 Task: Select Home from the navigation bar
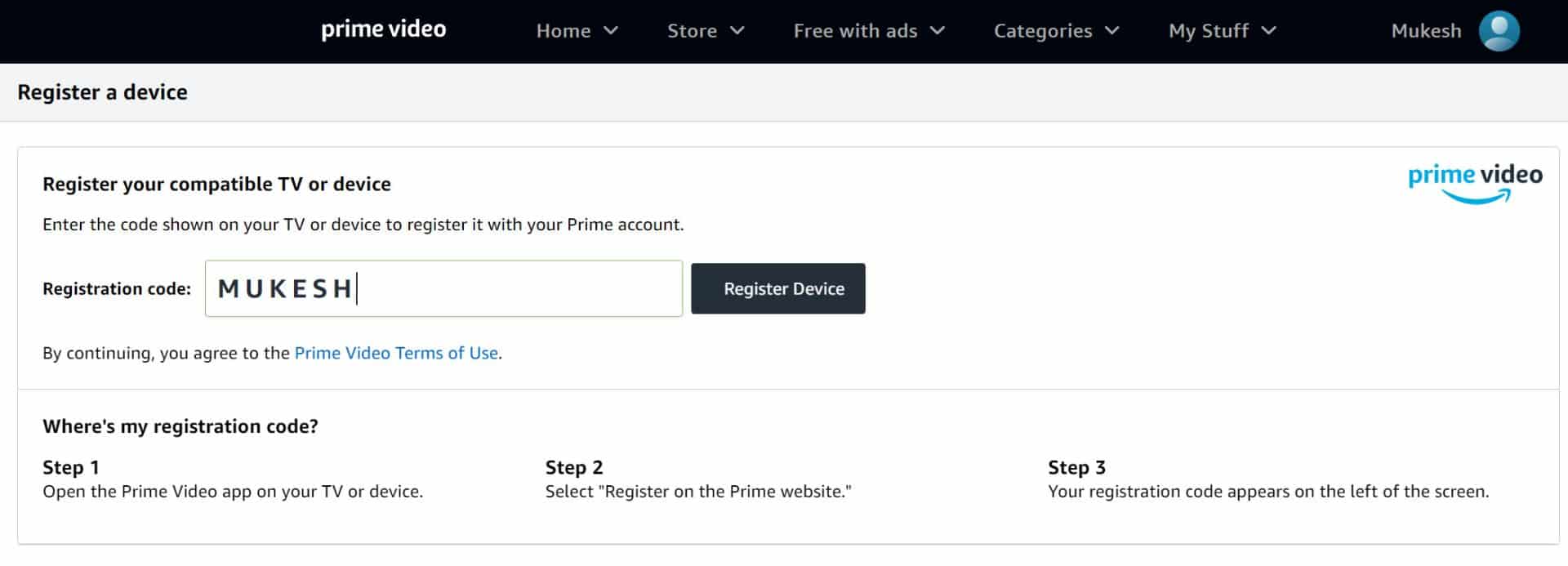tap(563, 30)
